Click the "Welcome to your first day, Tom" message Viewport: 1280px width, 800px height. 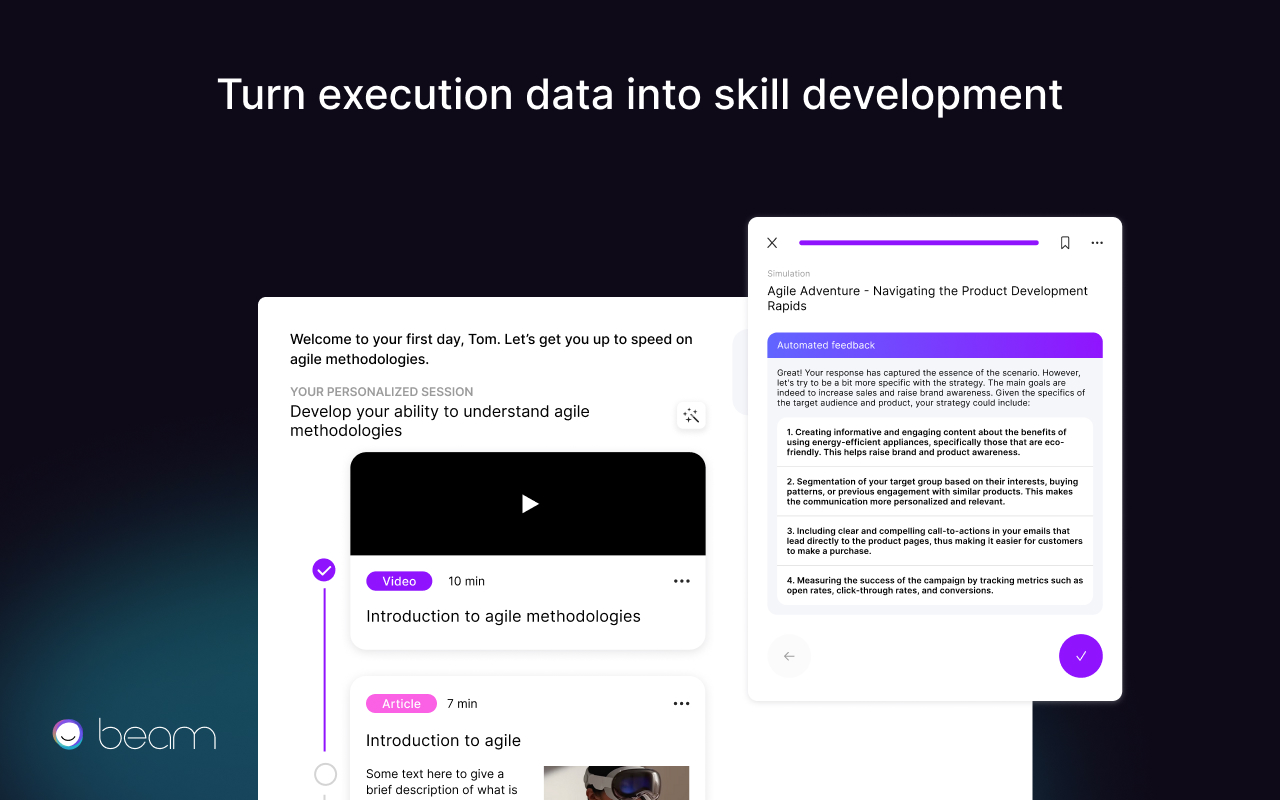point(491,349)
